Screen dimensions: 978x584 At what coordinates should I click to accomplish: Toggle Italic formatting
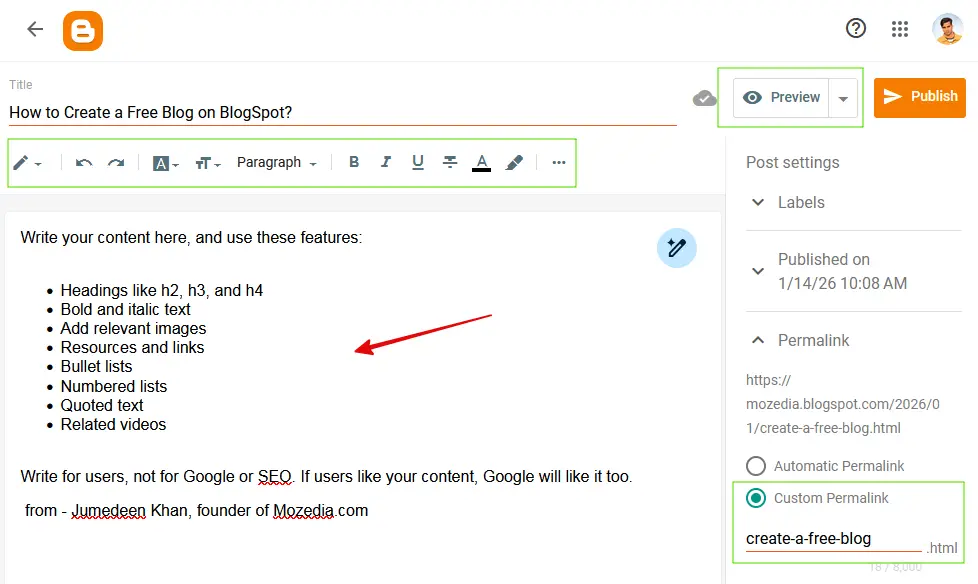(x=386, y=162)
